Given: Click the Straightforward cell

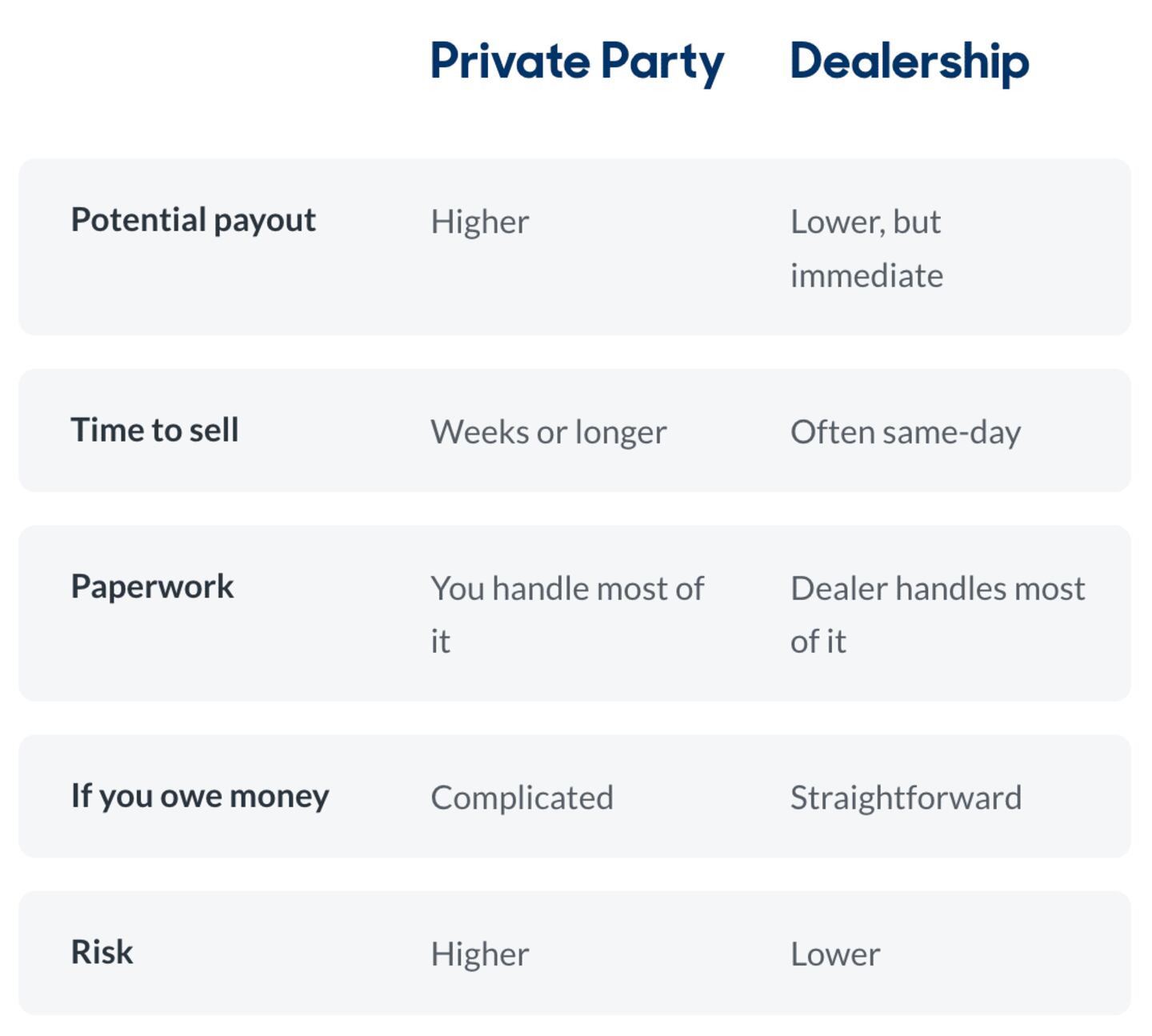Looking at the screenshot, I should 906,798.
